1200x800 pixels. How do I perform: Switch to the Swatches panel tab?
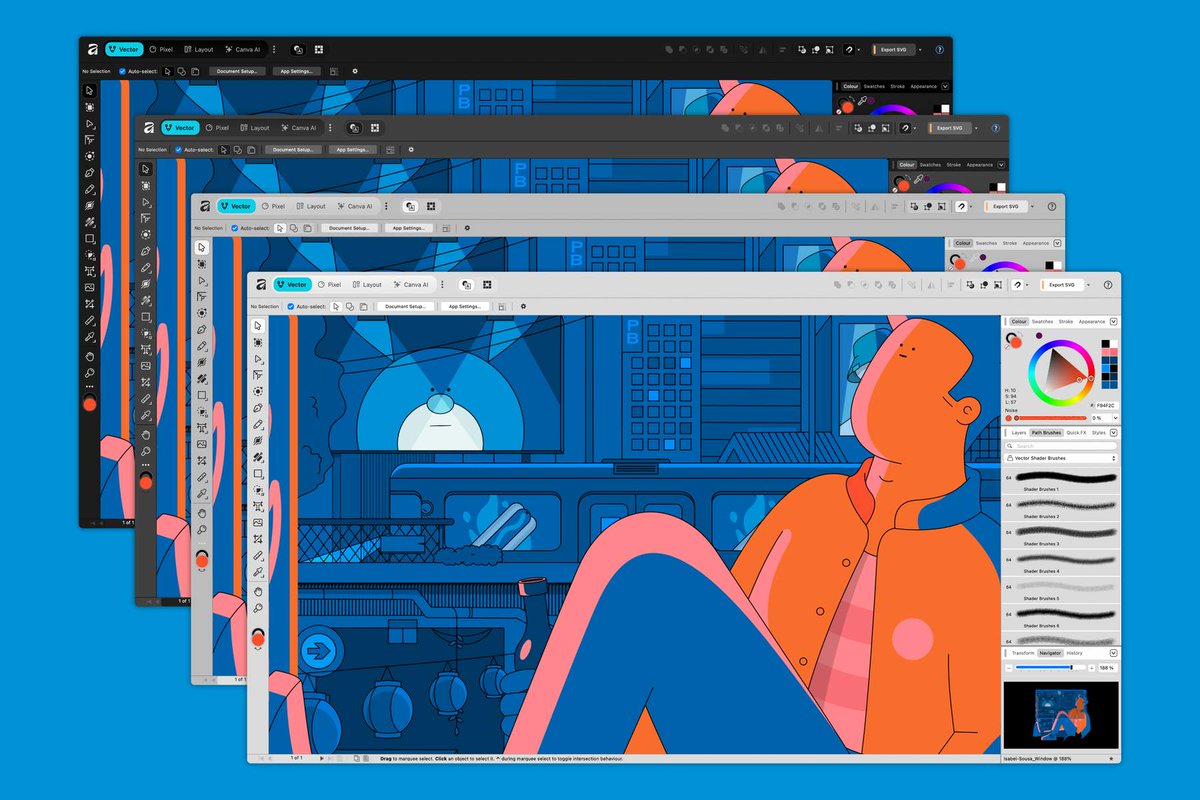[x=1042, y=321]
